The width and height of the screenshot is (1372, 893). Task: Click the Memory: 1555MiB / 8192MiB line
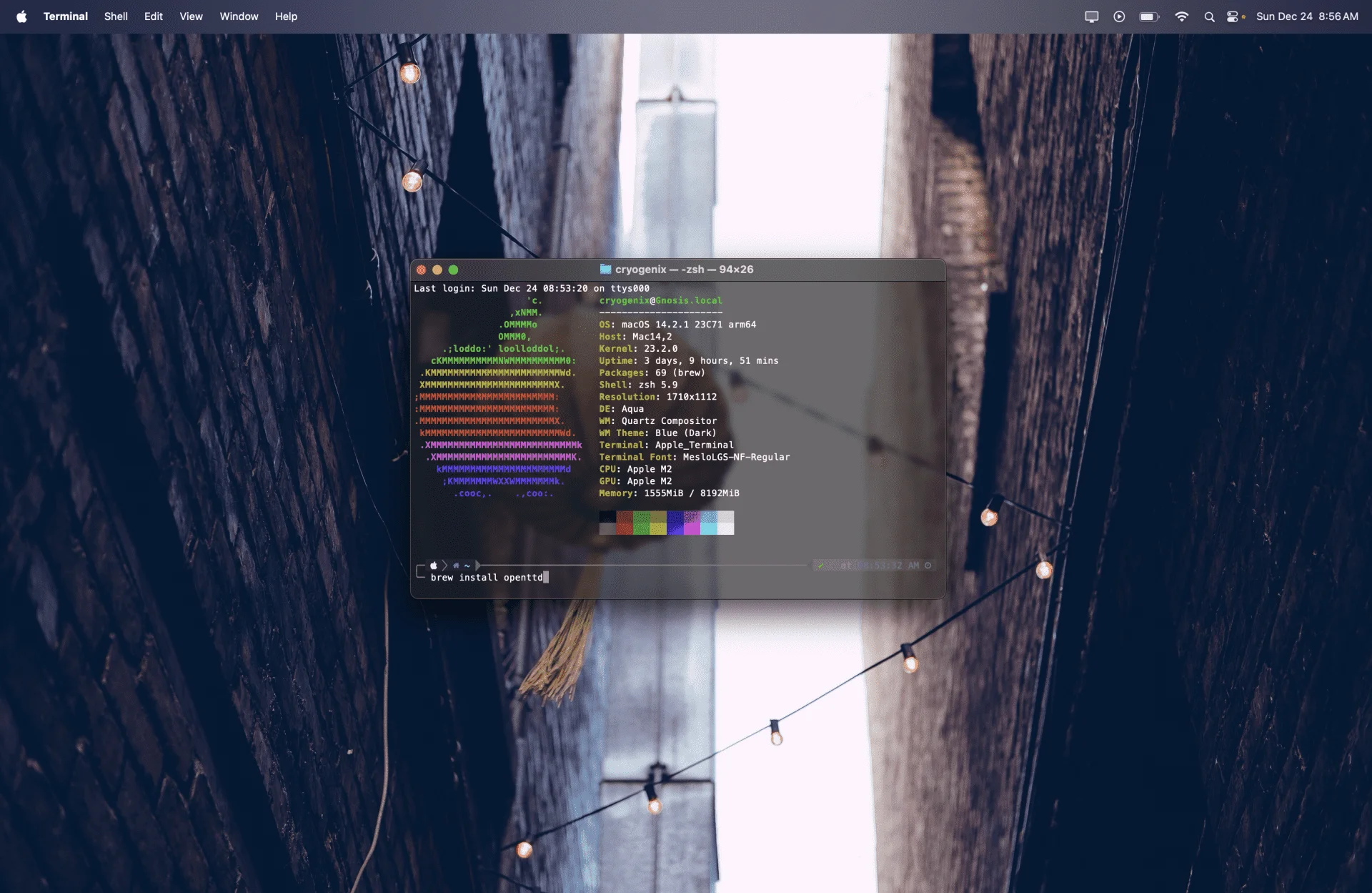pyautogui.click(x=669, y=493)
